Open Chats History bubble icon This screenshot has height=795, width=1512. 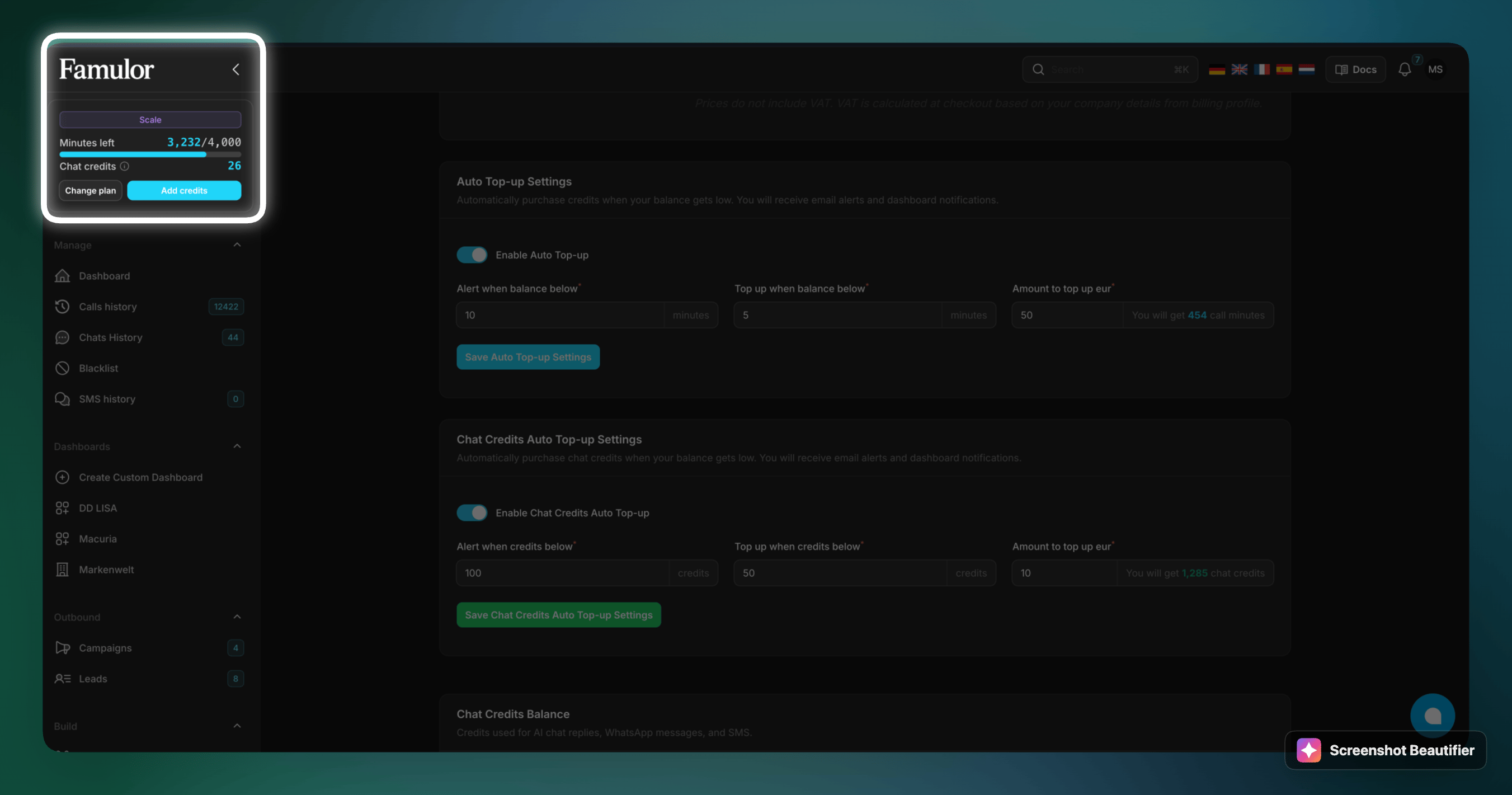(x=62, y=337)
